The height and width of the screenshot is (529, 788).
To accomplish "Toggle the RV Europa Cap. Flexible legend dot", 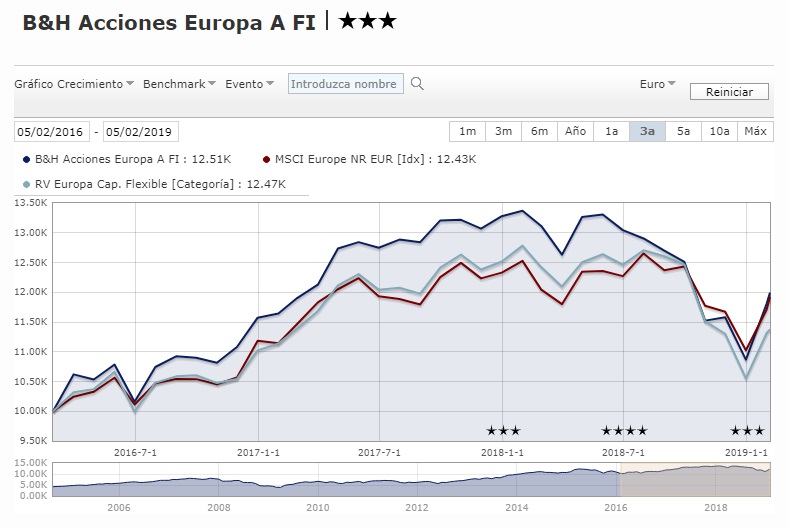I will [x=25, y=184].
